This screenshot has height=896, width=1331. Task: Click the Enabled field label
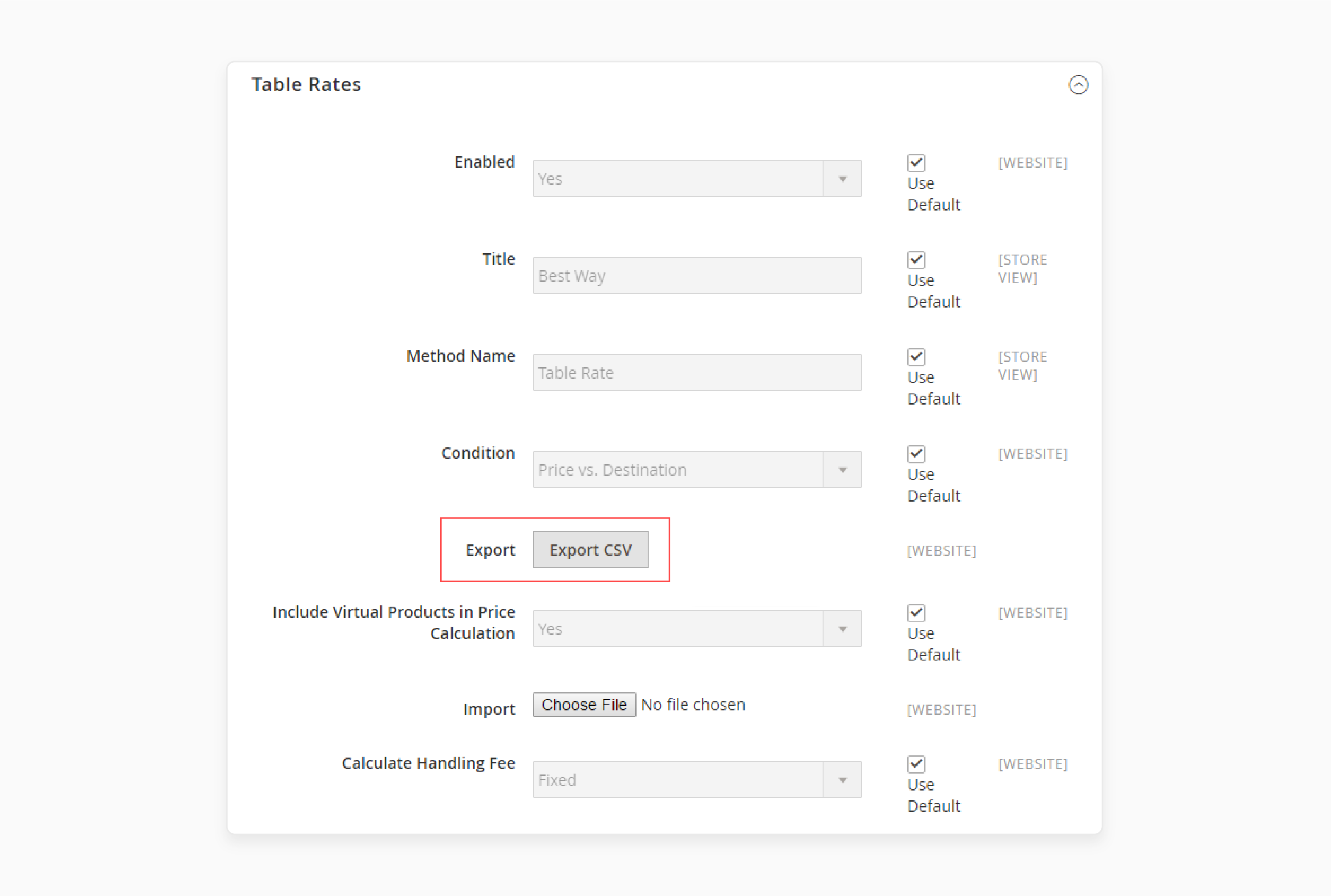coord(485,162)
